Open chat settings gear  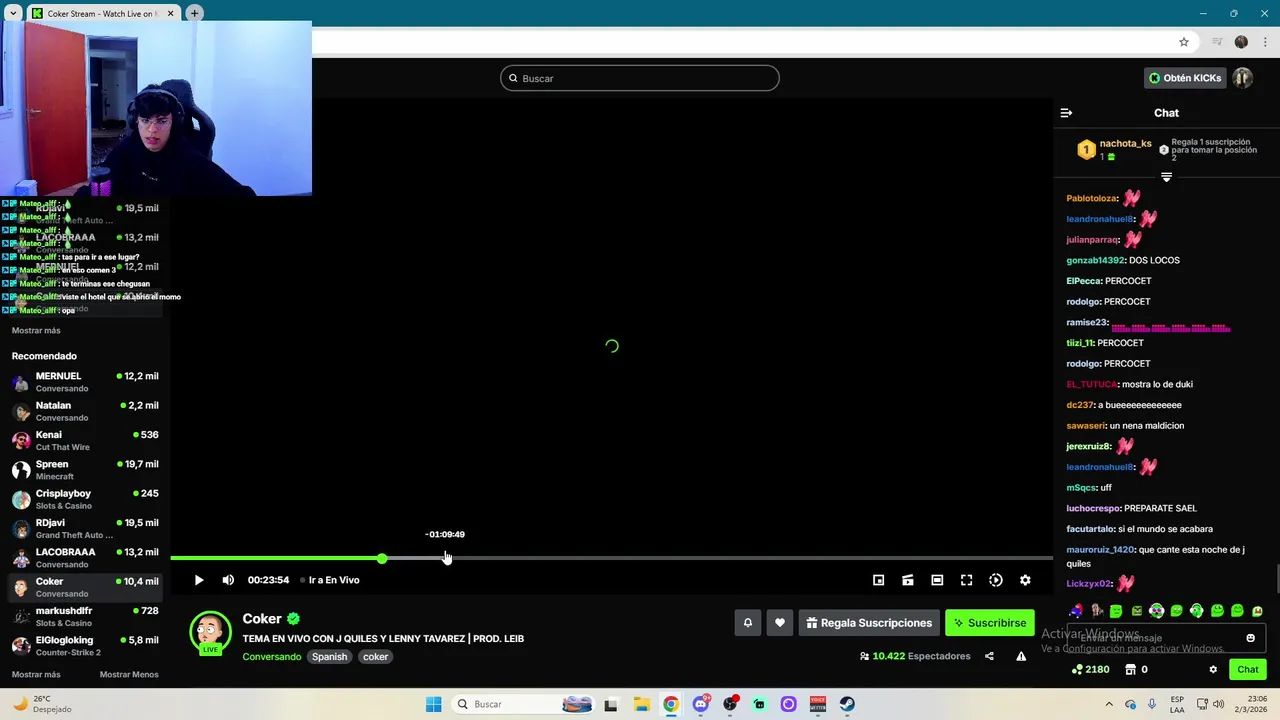[x=1213, y=670]
